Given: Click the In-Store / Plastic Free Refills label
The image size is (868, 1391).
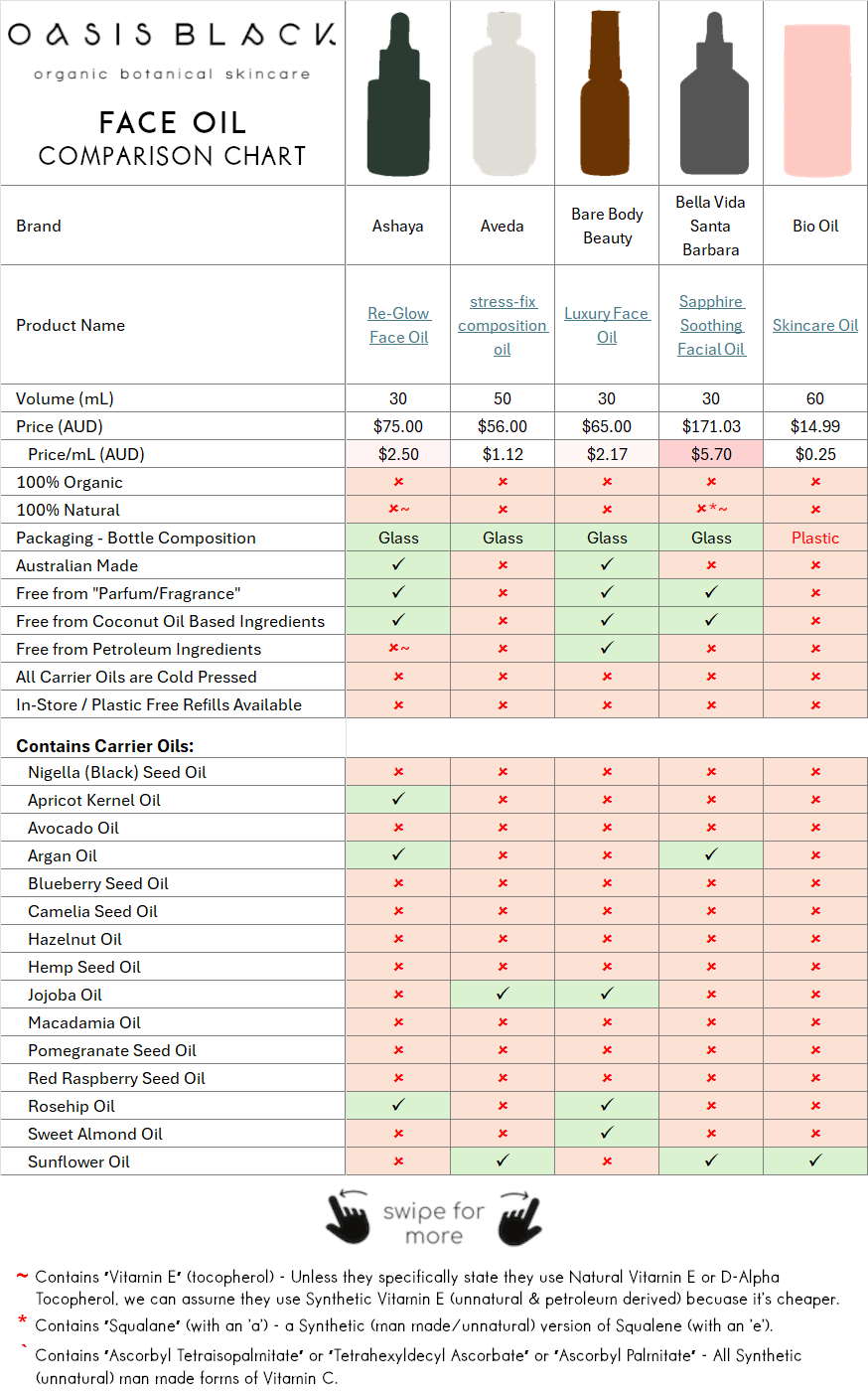Looking at the screenshot, I should 159,704.
